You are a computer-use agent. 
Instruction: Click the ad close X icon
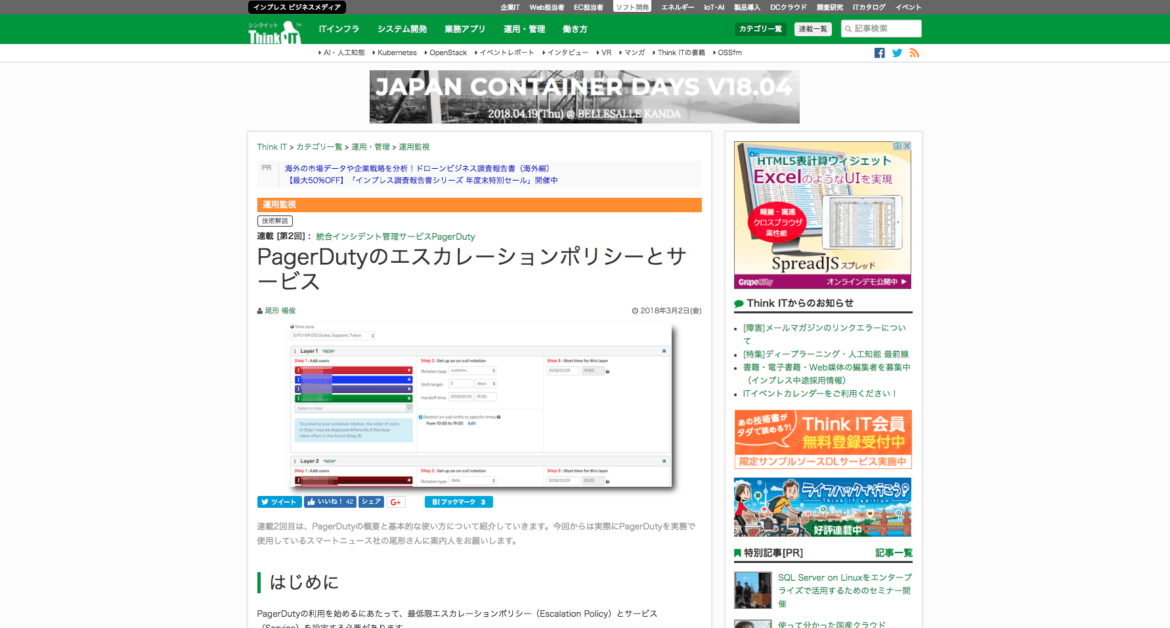[x=907, y=146]
